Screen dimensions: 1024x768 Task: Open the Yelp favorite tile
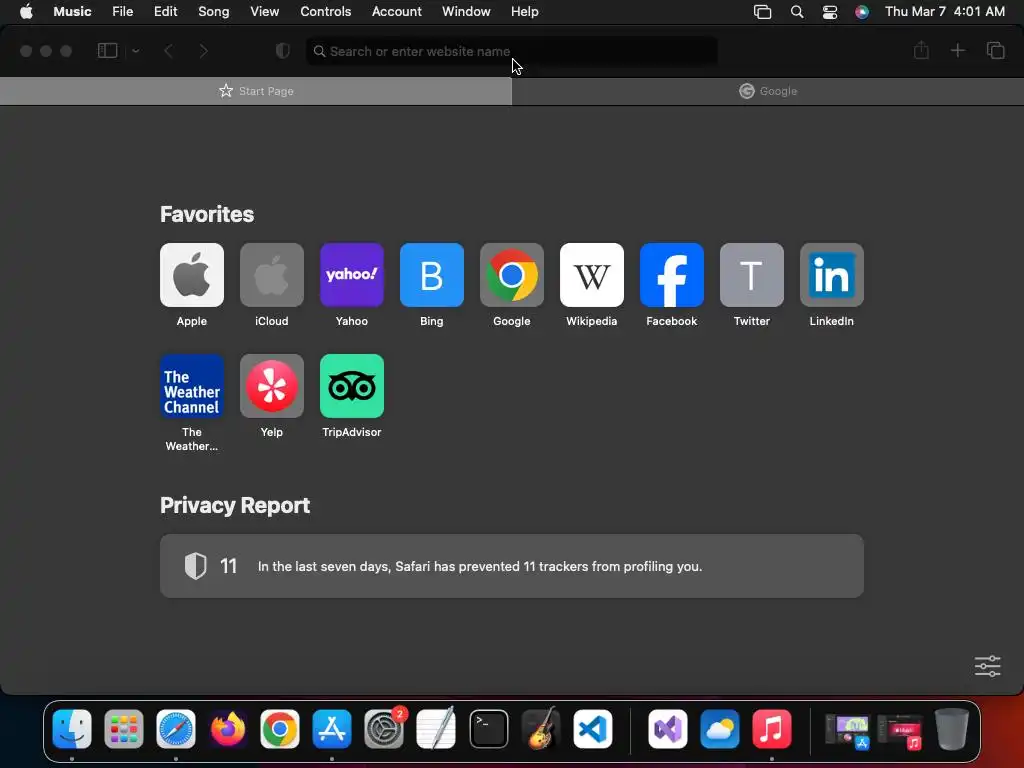(x=272, y=386)
